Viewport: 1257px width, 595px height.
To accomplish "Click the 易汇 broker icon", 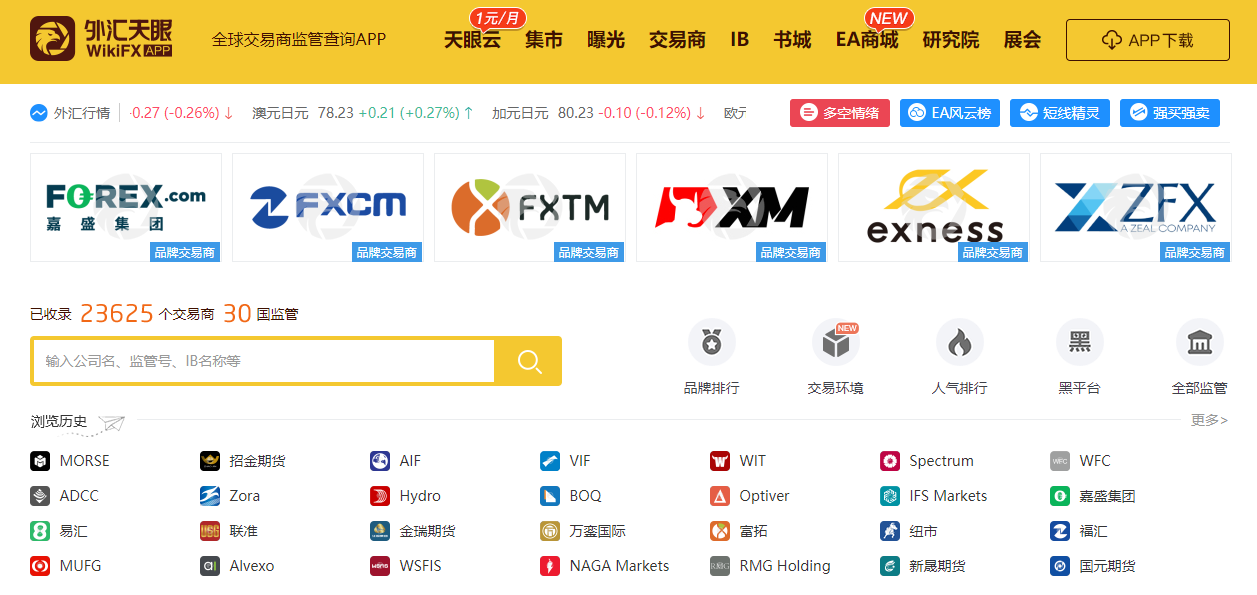I will click(40, 531).
